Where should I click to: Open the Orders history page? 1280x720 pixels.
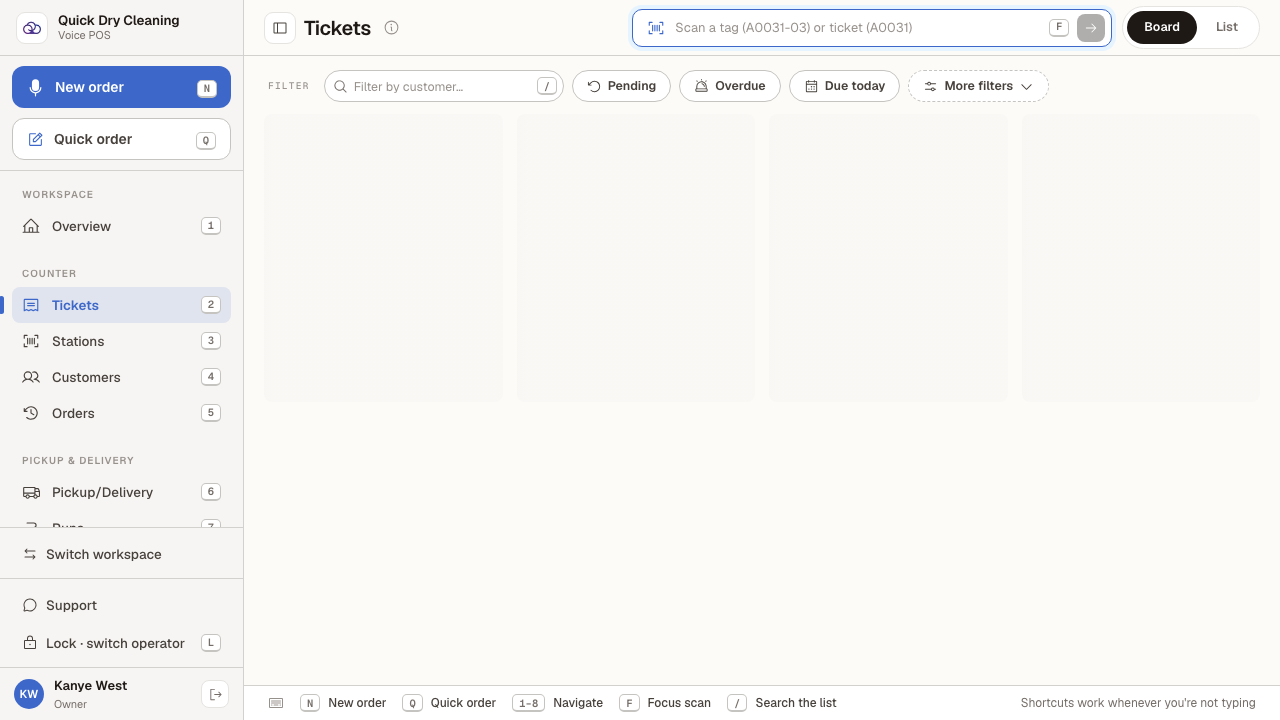[121, 413]
